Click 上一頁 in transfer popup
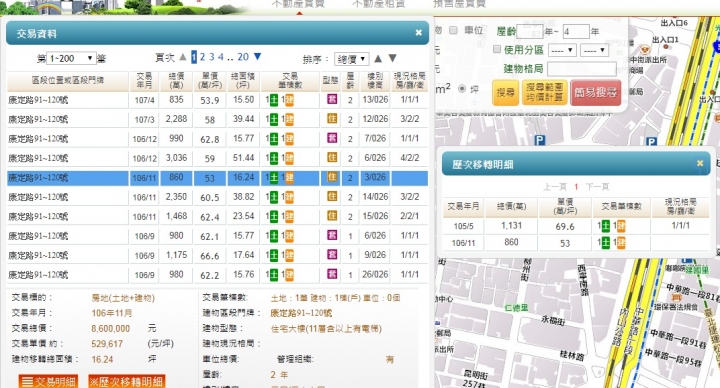Screen dimensions: 720x388 [x=555, y=187]
